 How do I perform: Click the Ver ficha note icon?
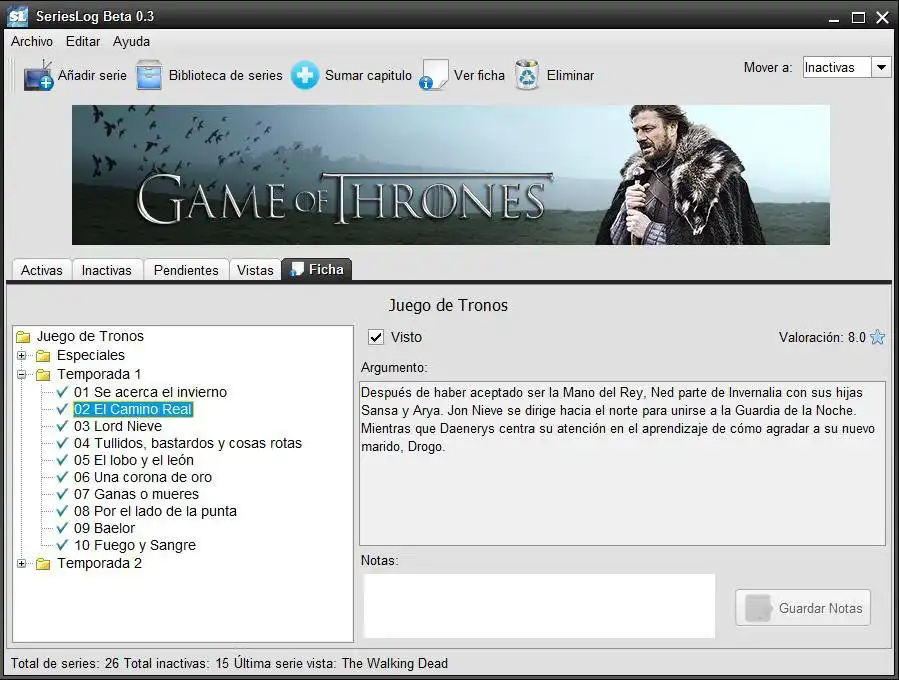(x=434, y=75)
